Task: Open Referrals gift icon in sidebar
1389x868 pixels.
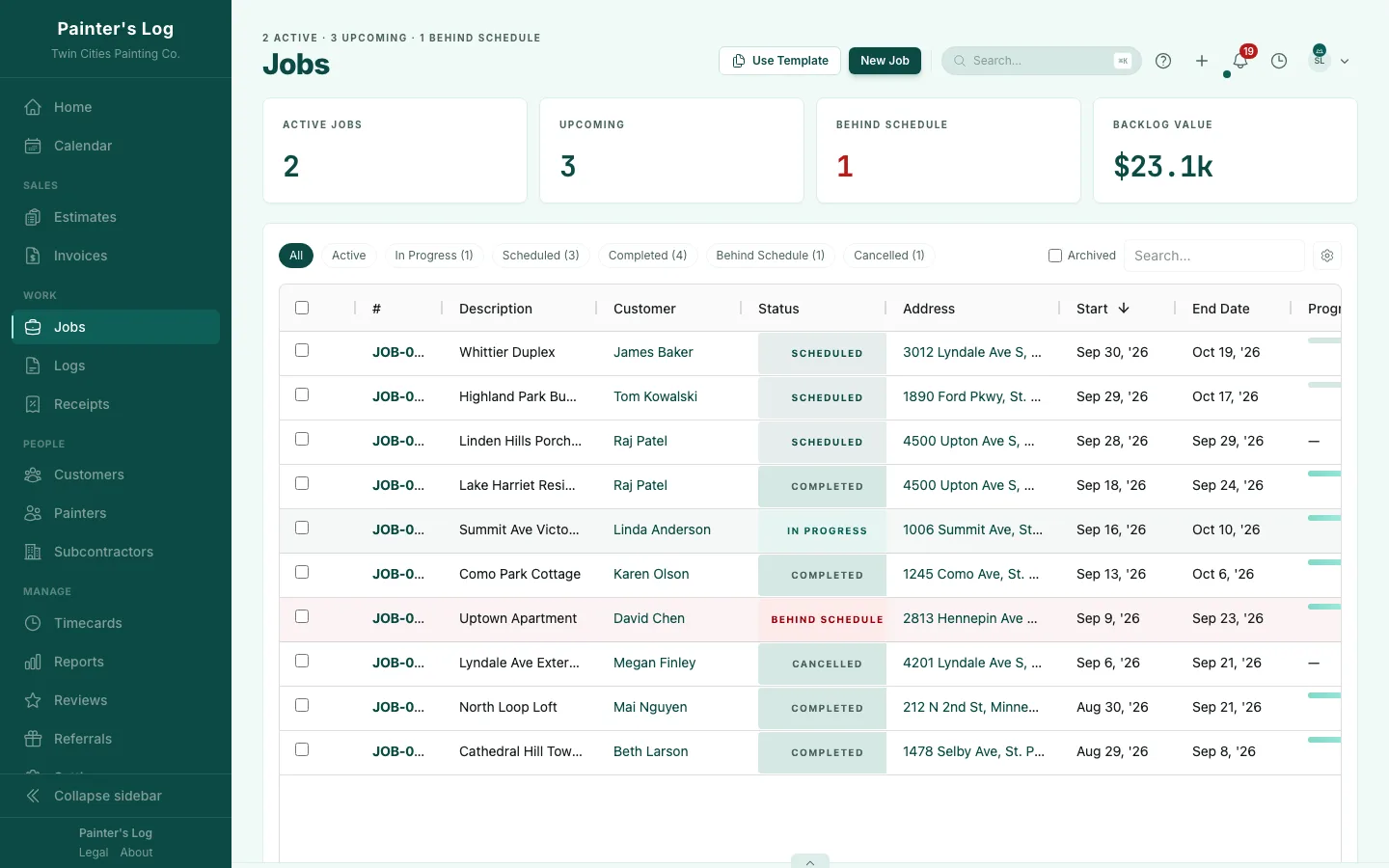Action: click(x=33, y=739)
